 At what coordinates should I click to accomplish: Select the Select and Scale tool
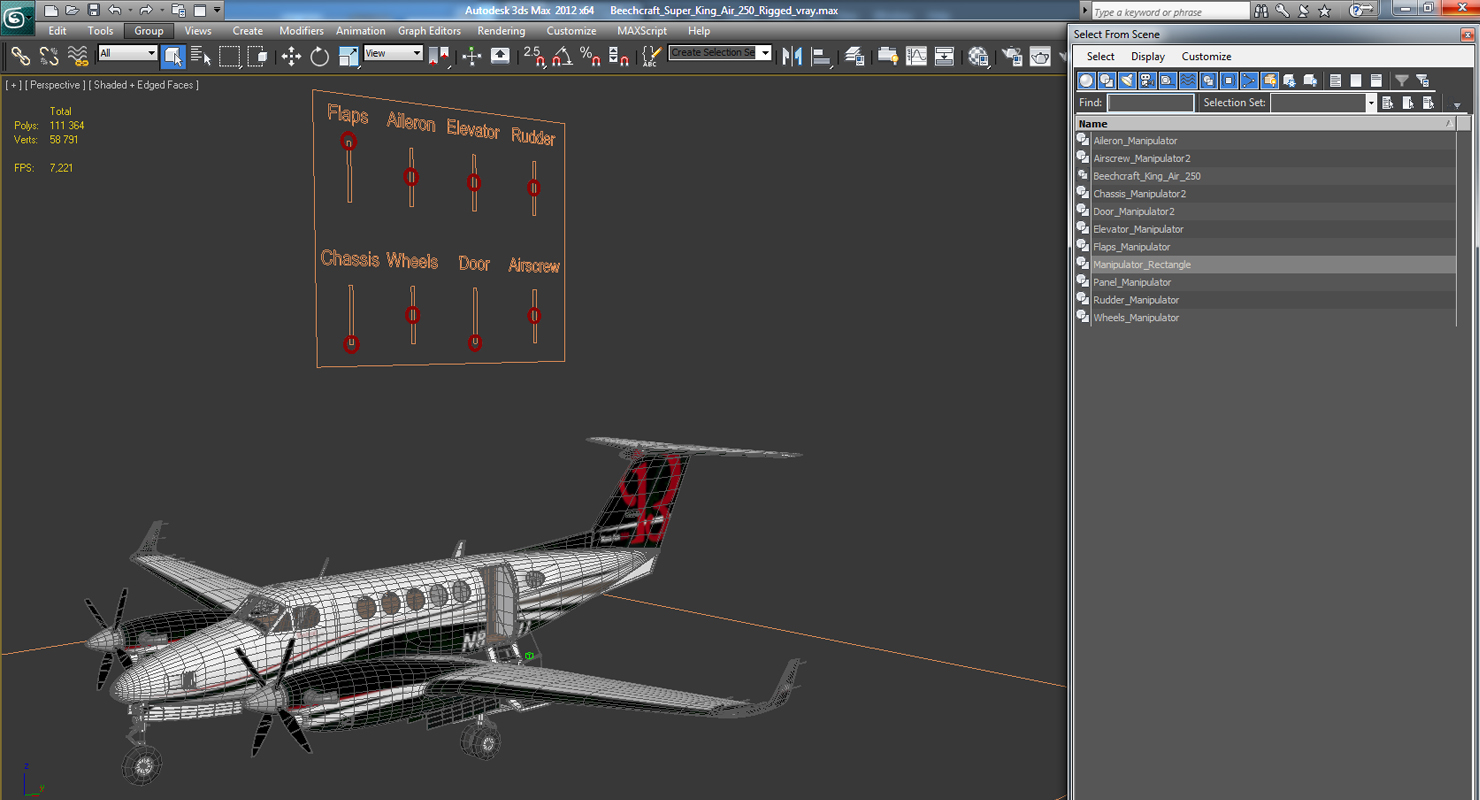point(348,56)
